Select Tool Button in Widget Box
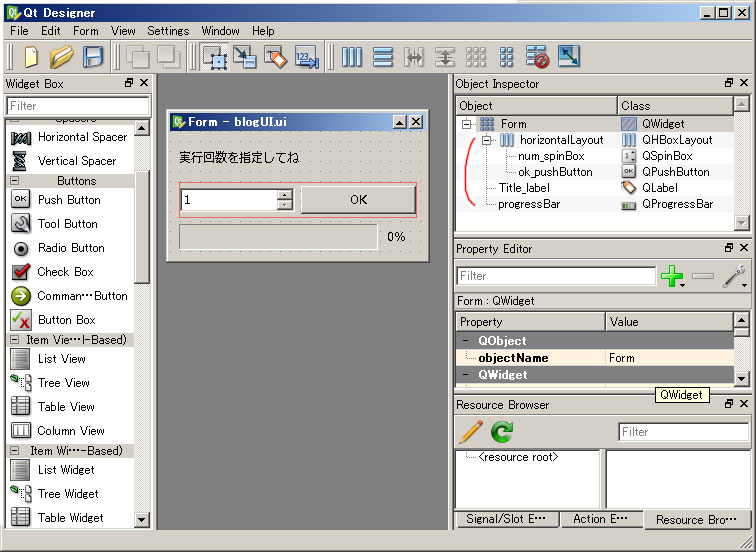The image size is (756, 552). point(68,224)
